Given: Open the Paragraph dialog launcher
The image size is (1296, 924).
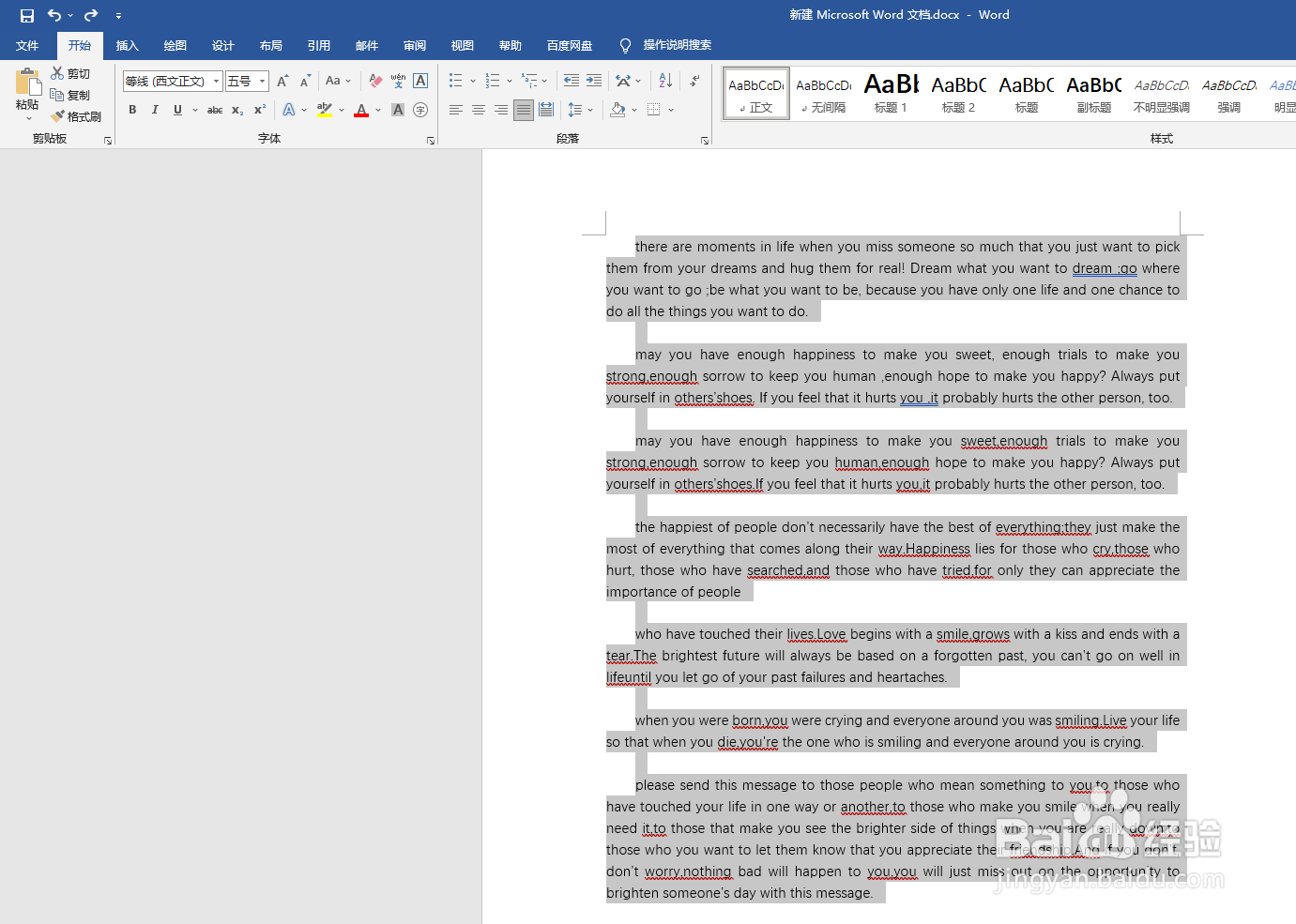Looking at the screenshot, I should coord(705,141).
